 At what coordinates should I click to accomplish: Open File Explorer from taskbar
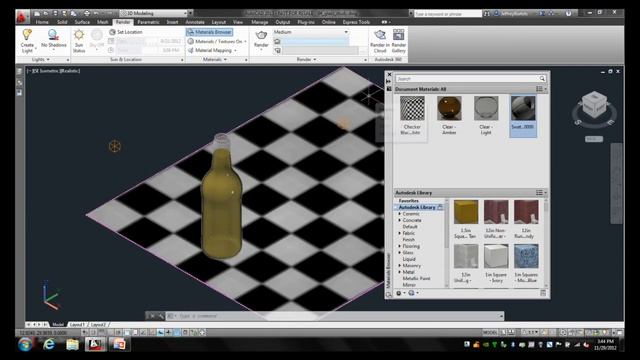[72, 344]
